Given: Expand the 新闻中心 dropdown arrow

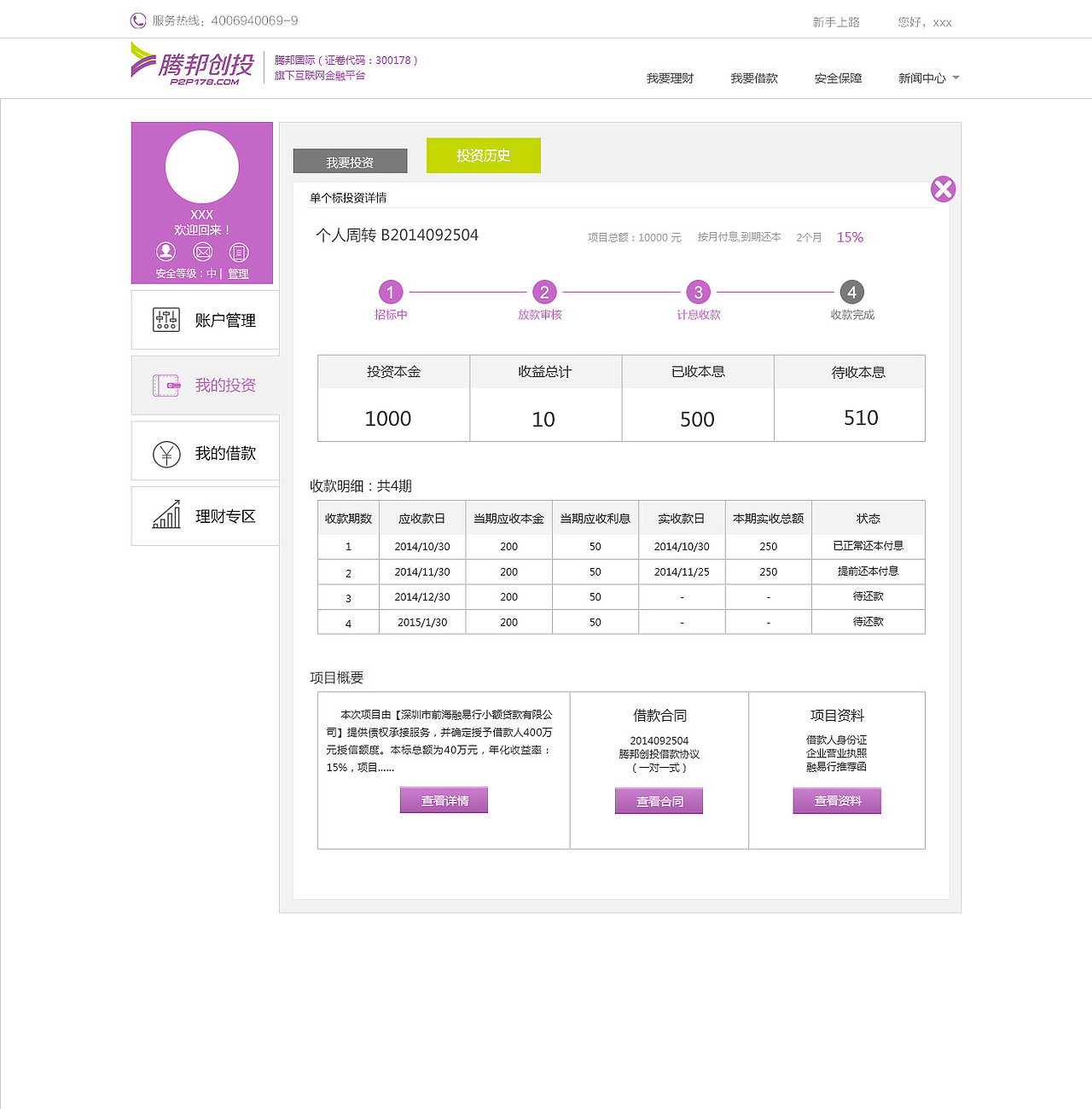Looking at the screenshot, I should pos(955,78).
